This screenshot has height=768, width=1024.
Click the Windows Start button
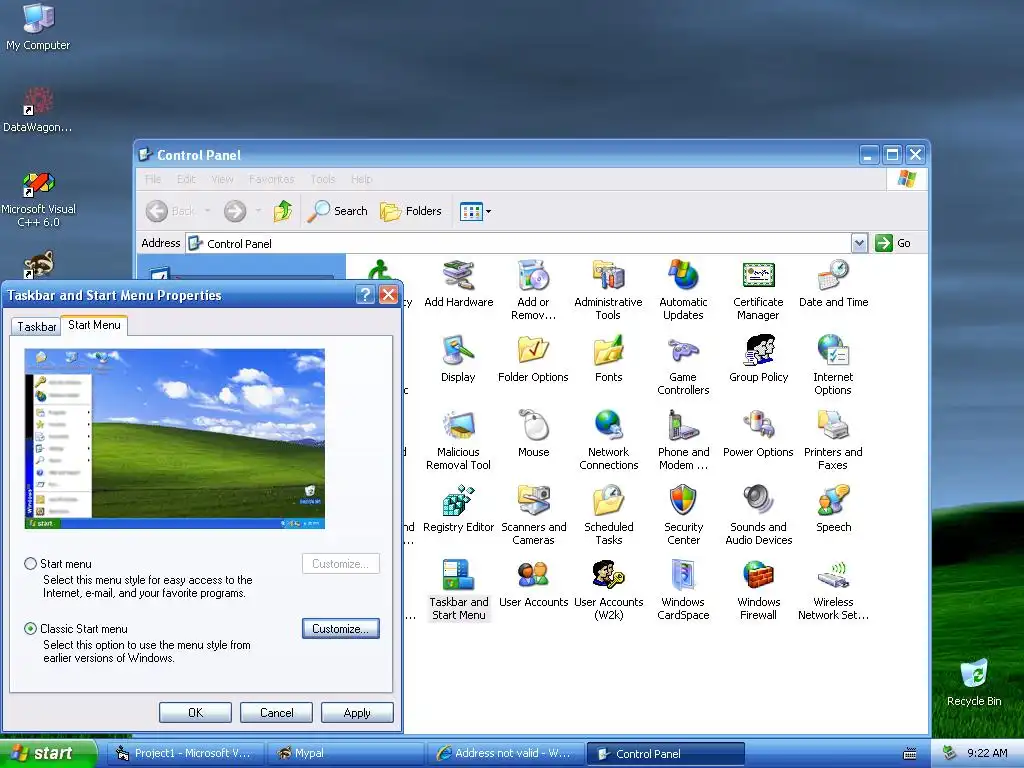(x=48, y=753)
